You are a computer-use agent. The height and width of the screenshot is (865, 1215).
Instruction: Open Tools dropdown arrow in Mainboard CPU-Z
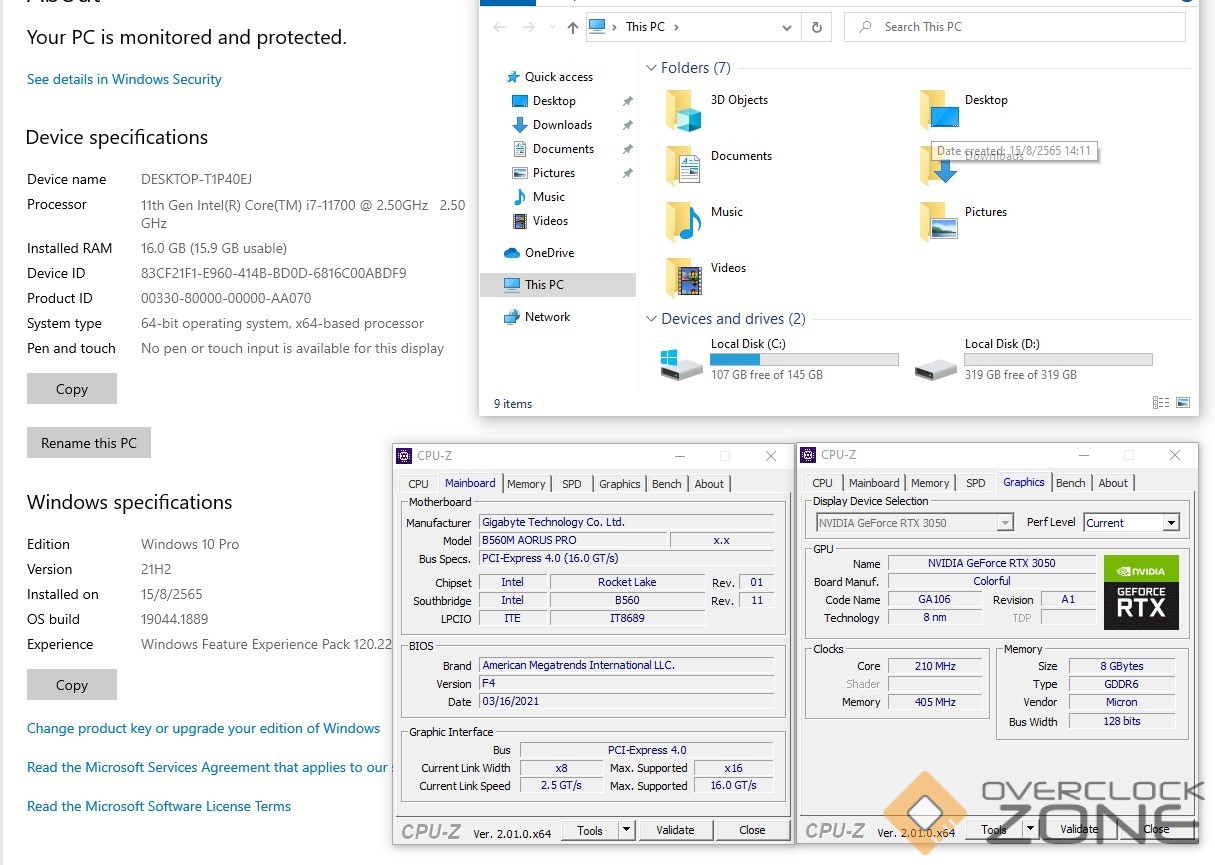pyautogui.click(x=626, y=830)
